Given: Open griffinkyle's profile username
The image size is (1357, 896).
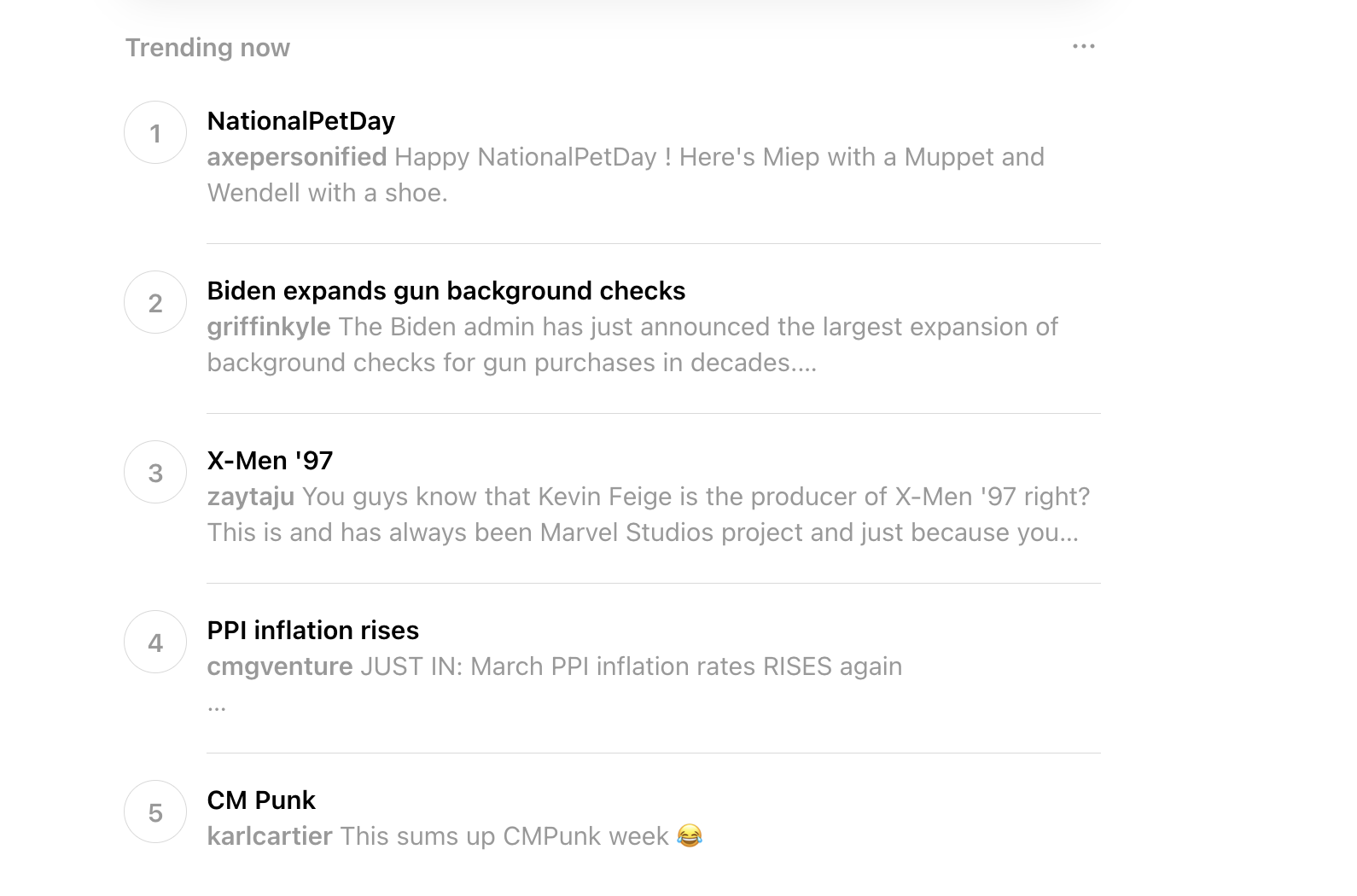Looking at the screenshot, I should pyautogui.click(x=269, y=327).
